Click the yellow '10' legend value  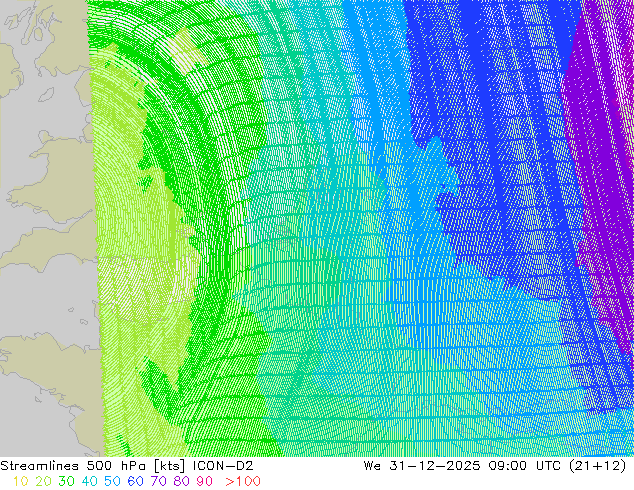(x=21, y=481)
